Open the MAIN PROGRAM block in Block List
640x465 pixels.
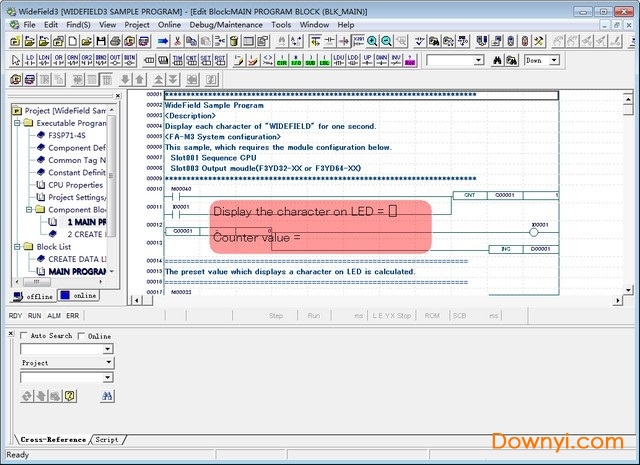76,271
